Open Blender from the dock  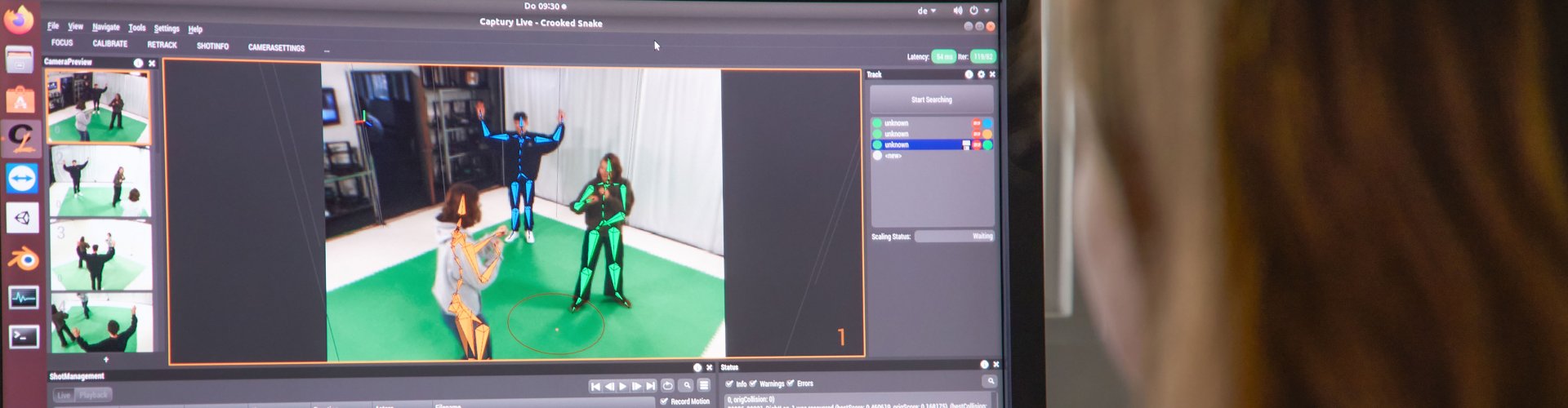pos(24,259)
